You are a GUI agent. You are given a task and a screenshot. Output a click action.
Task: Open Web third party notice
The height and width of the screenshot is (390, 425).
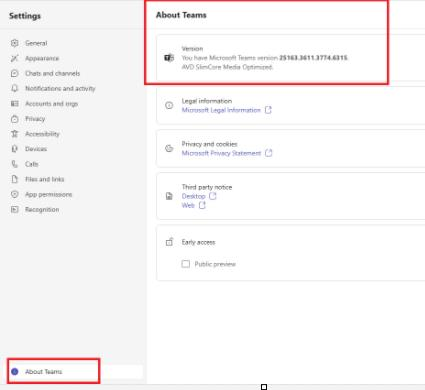click(188, 205)
